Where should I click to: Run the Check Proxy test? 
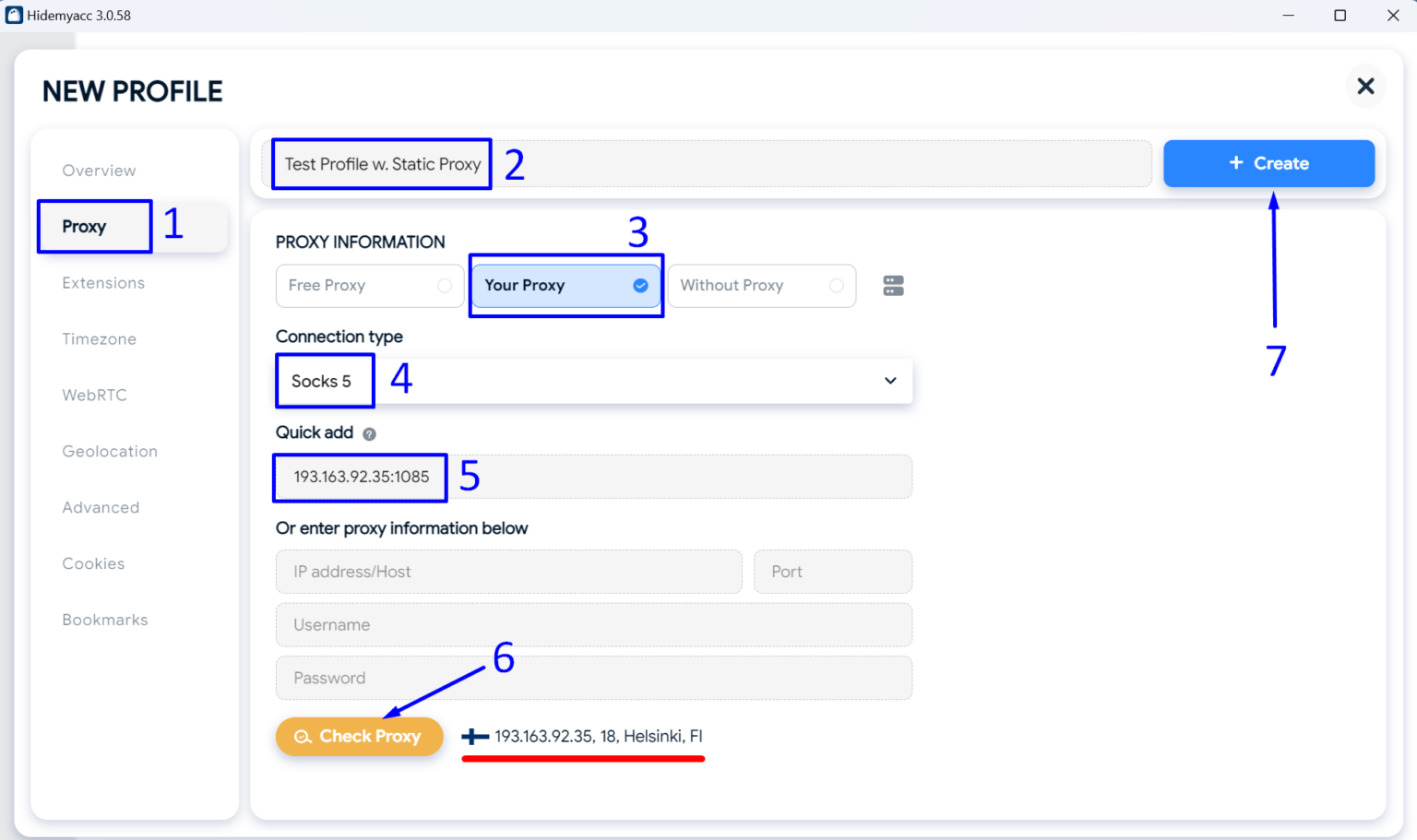click(x=360, y=737)
